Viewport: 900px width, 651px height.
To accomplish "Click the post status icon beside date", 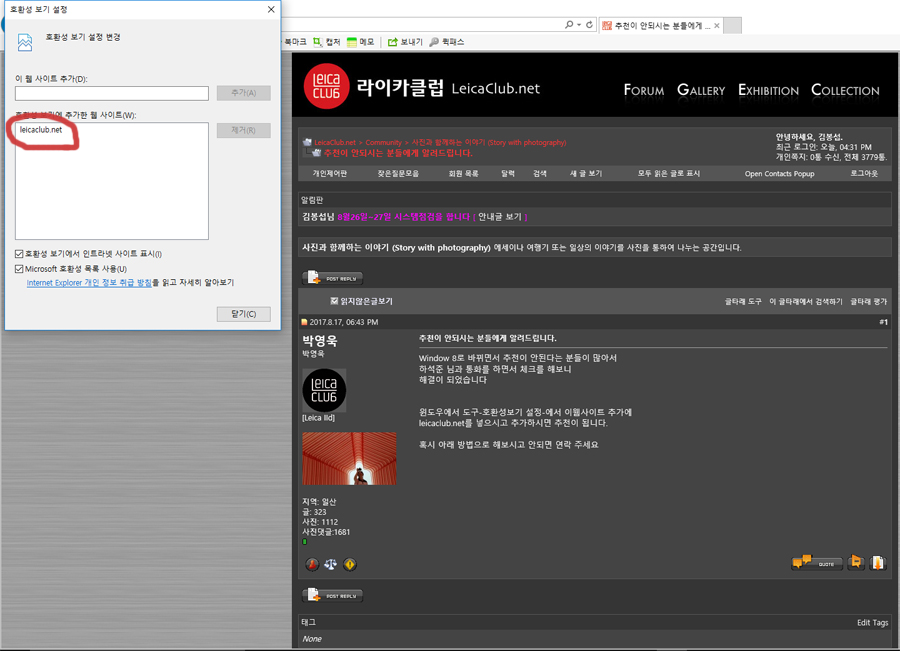I will tap(304, 322).
